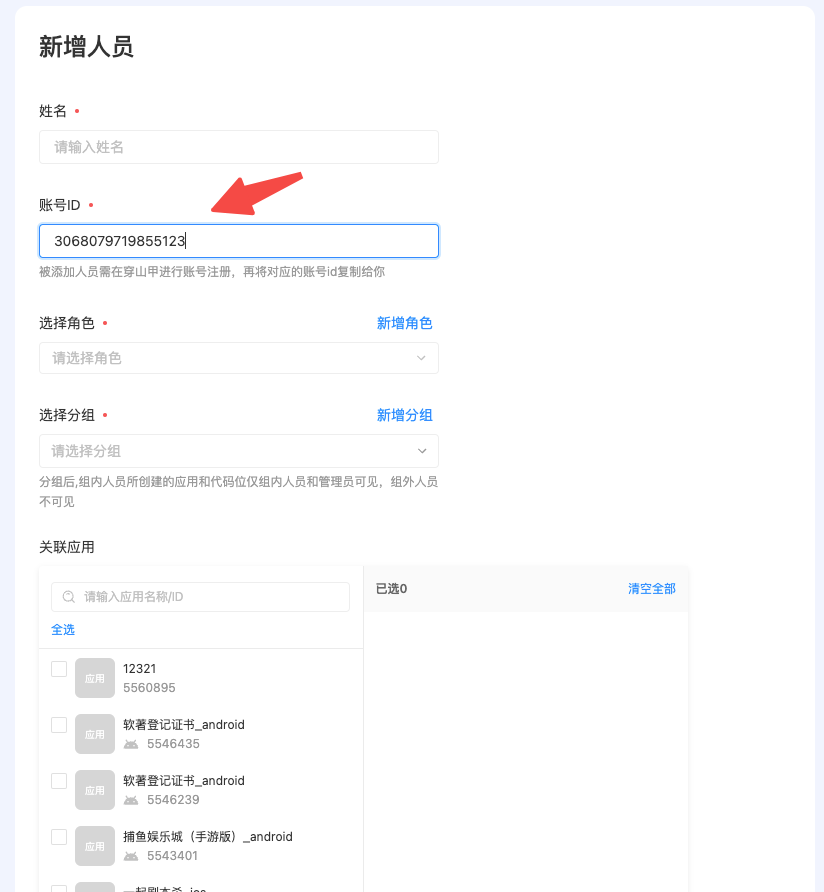Viewport: 824px width, 892px height.
Task: Check the box for app 12321
Action: [59, 669]
